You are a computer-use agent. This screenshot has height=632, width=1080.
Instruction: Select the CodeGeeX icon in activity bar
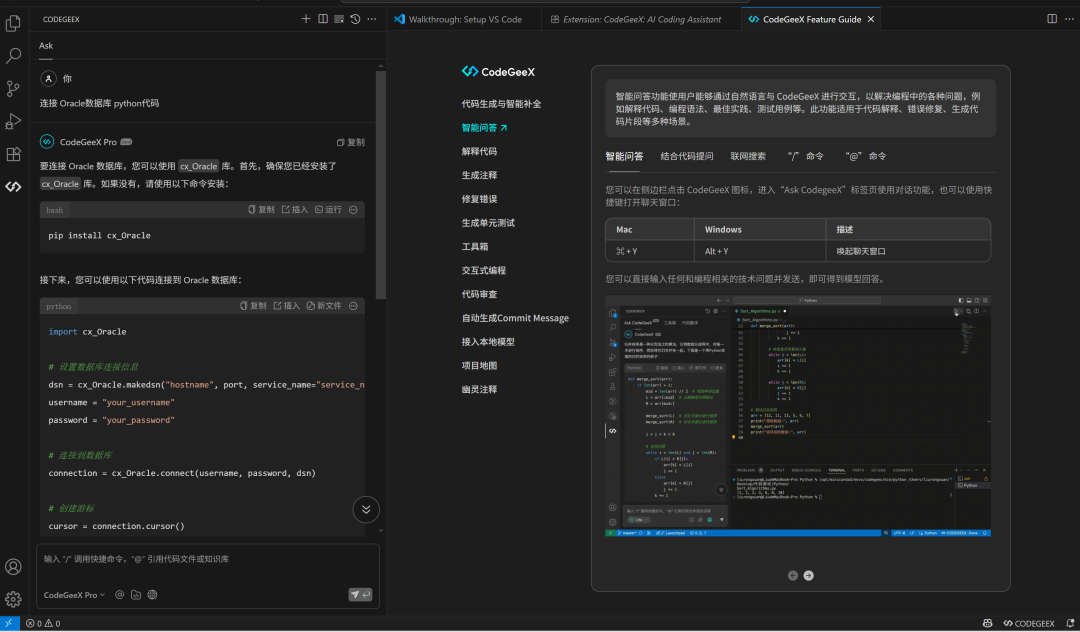point(13,187)
